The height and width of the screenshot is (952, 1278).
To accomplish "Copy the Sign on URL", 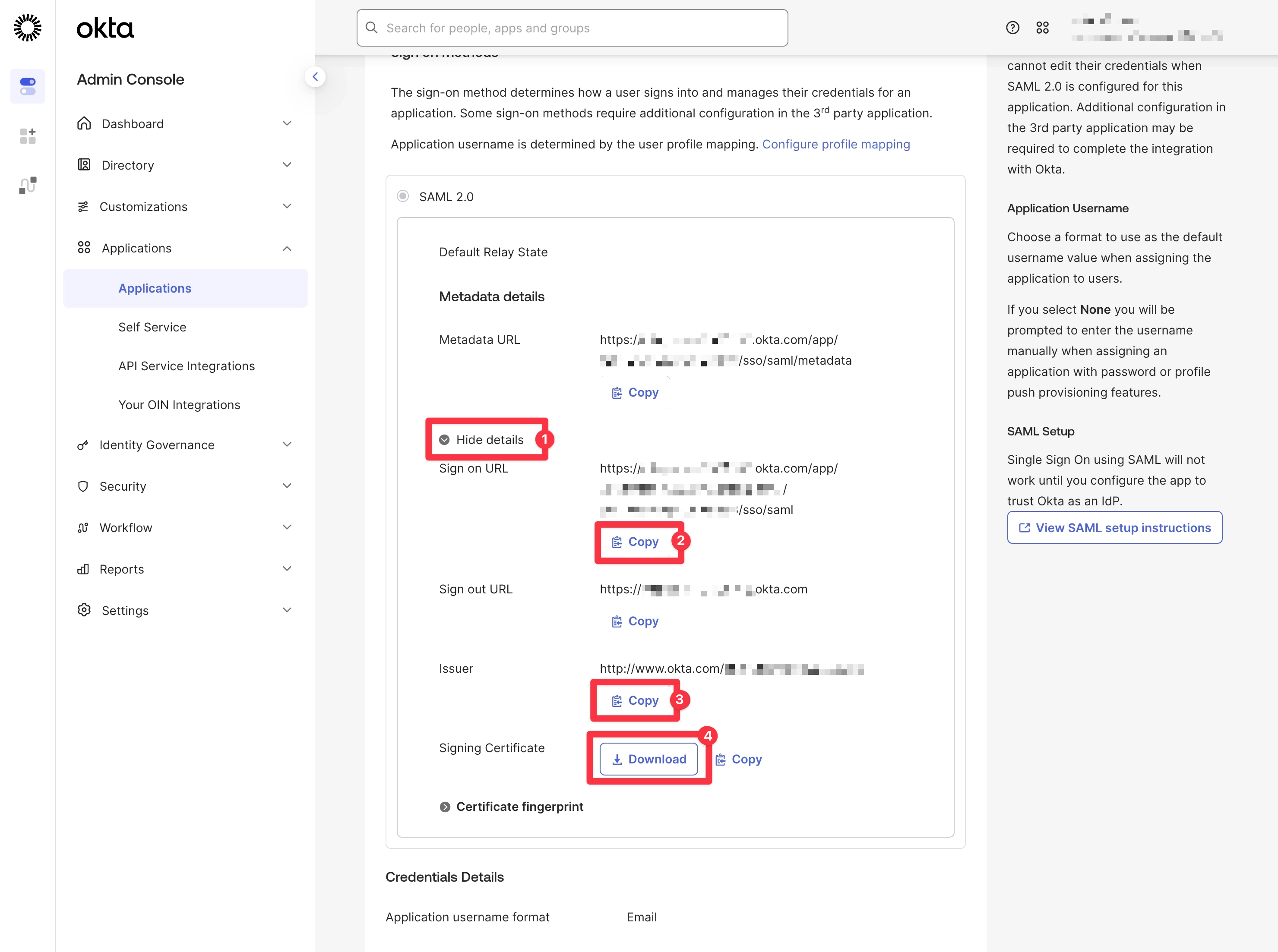I will pyautogui.click(x=635, y=542).
